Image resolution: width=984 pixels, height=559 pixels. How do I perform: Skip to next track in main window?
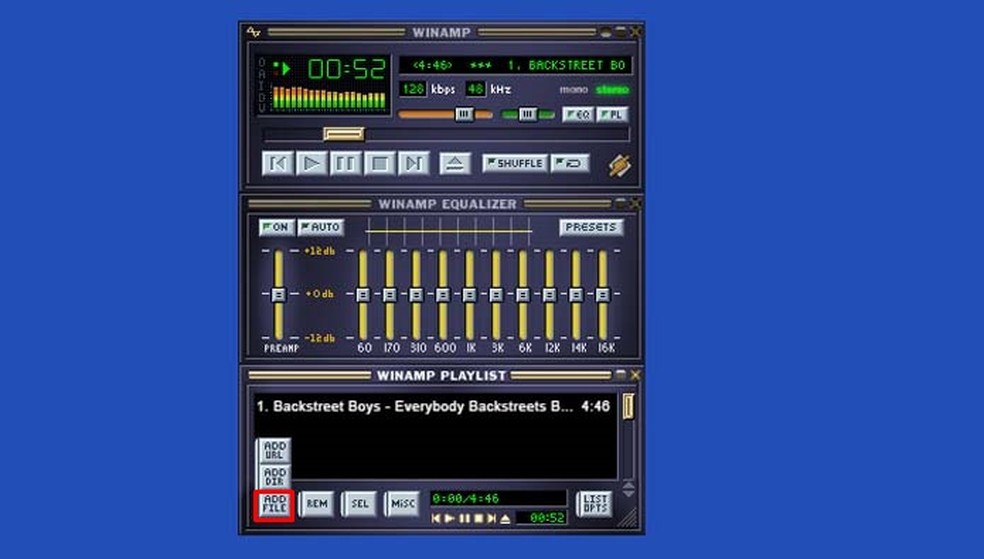[x=414, y=163]
